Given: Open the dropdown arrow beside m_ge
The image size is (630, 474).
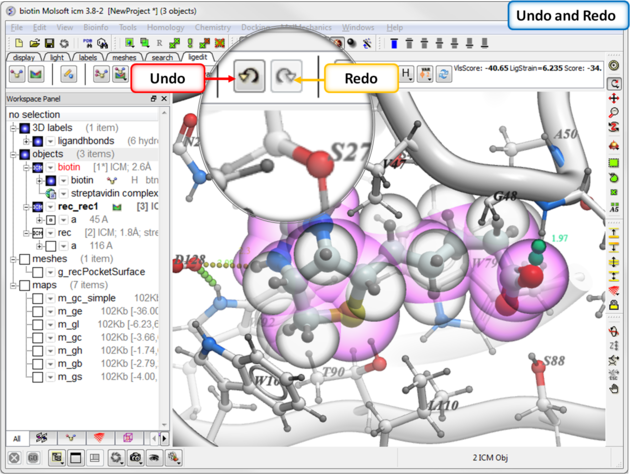Looking at the screenshot, I should click(50, 311).
